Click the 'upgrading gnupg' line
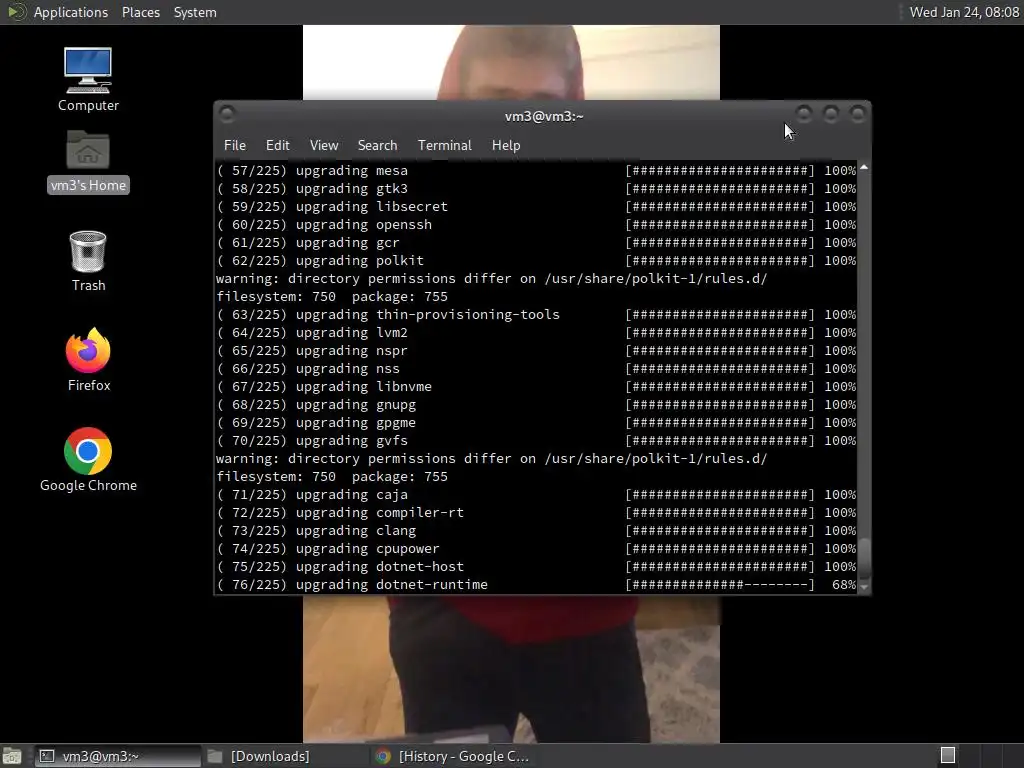Screen dimensions: 1024x768 pos(536,405)
